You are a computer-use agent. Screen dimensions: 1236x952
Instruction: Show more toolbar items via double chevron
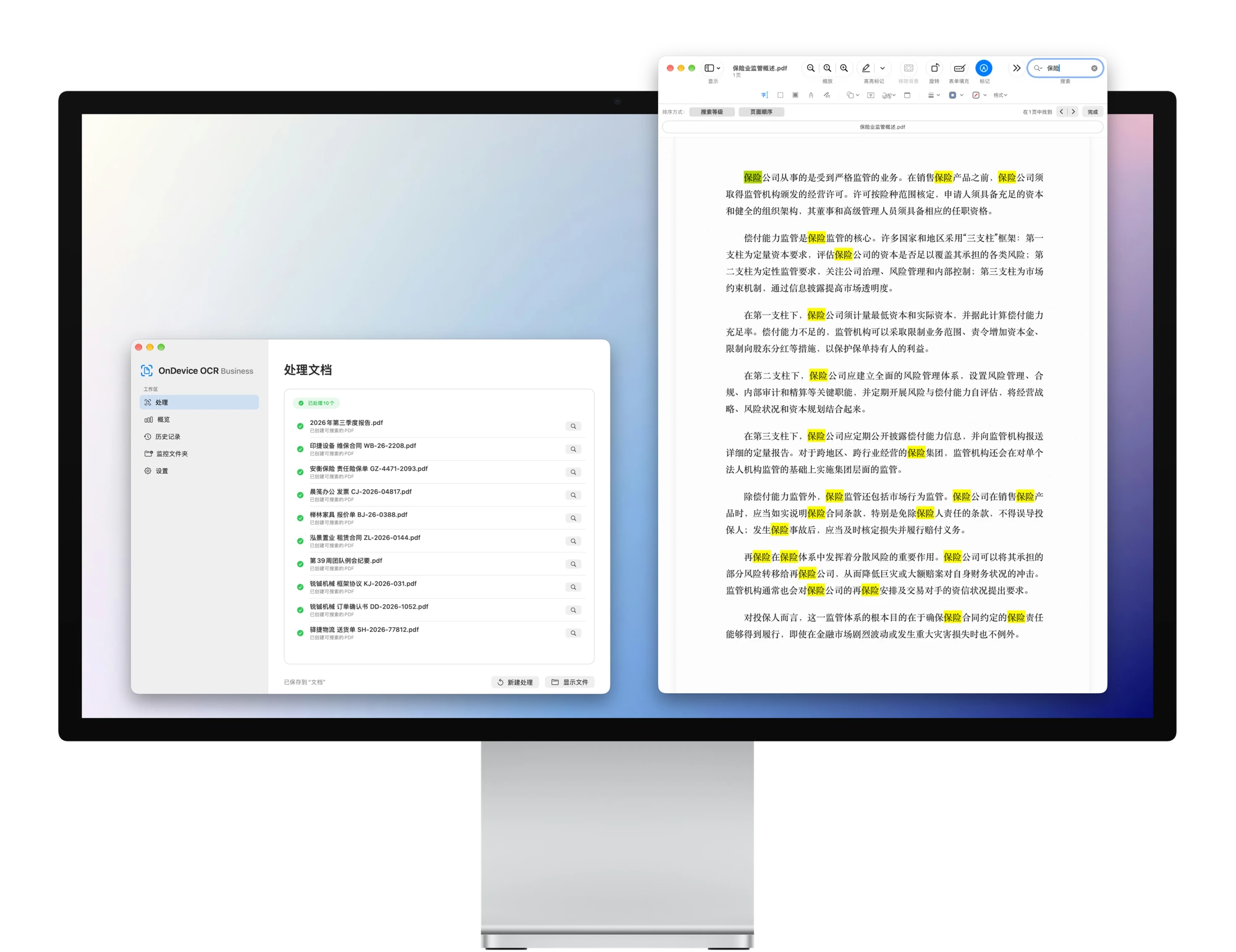pos(1017,68)
